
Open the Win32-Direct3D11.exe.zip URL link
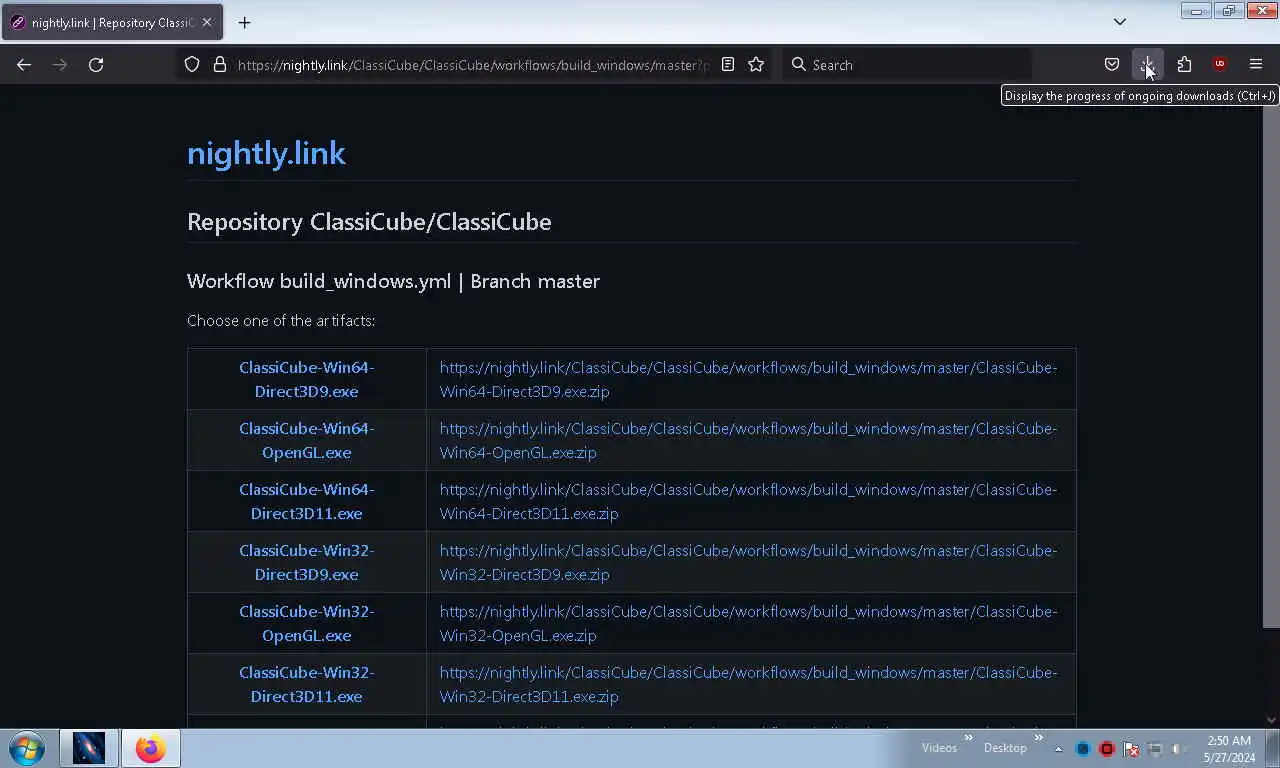point(748,684)
